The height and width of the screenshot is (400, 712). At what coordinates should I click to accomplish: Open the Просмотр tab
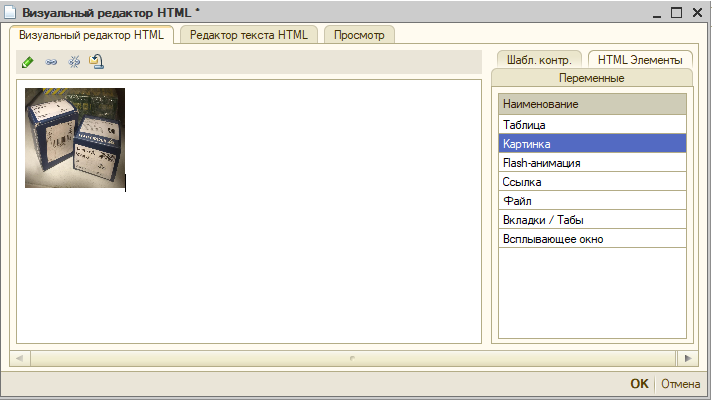pos(359,35)
